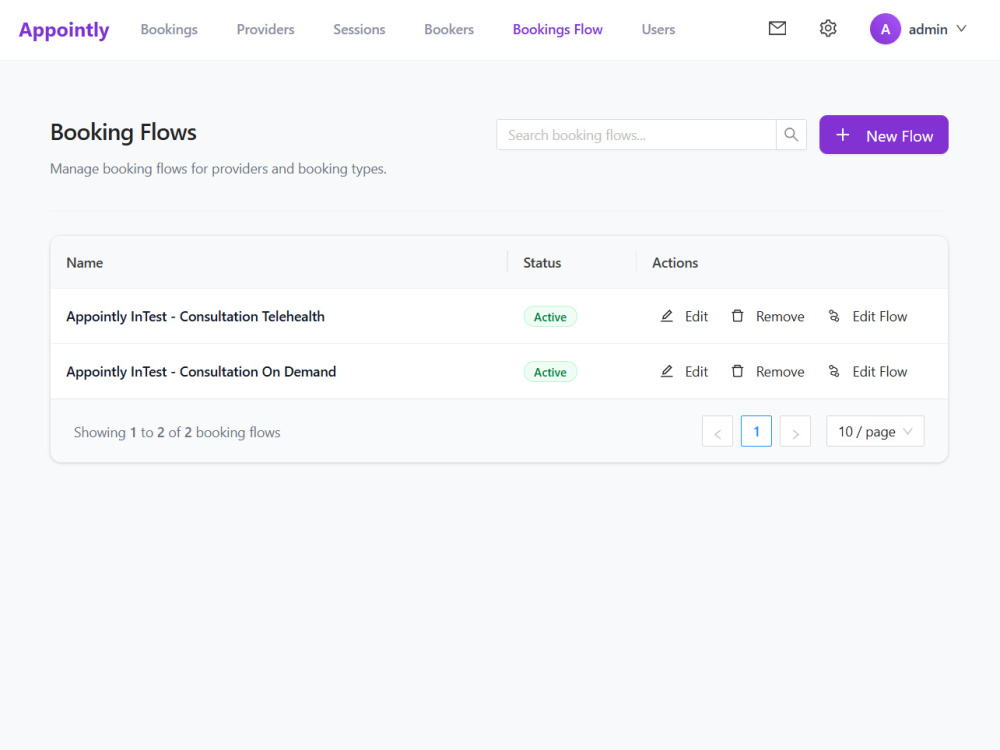
Task: Click trash icon for Consultation On Demand row
Action: [x=737, y=371]
